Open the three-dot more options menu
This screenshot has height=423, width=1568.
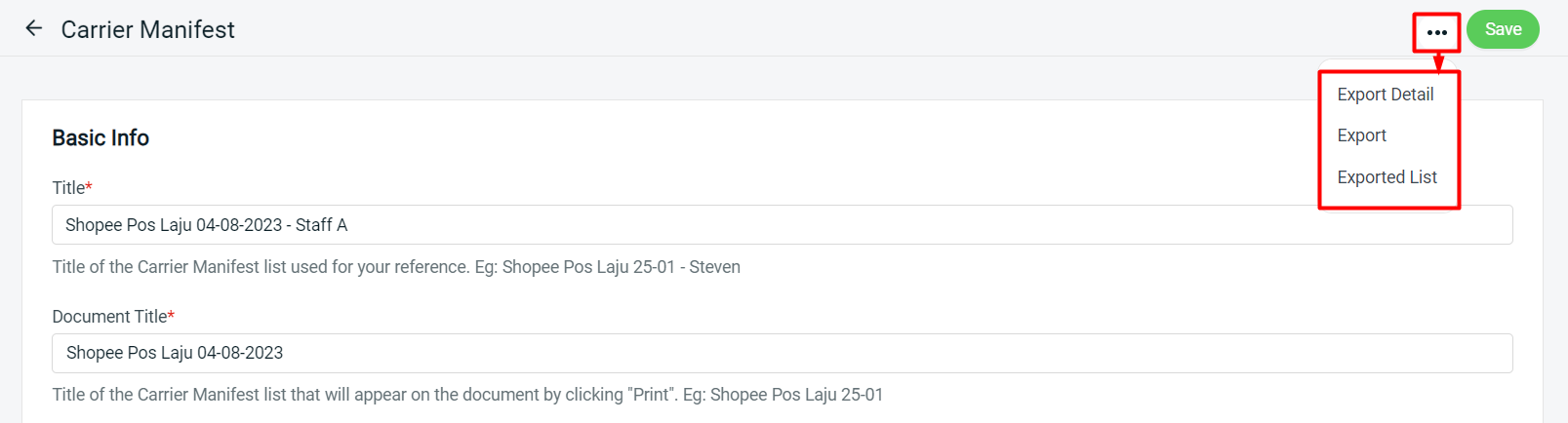coord(1436,32)
